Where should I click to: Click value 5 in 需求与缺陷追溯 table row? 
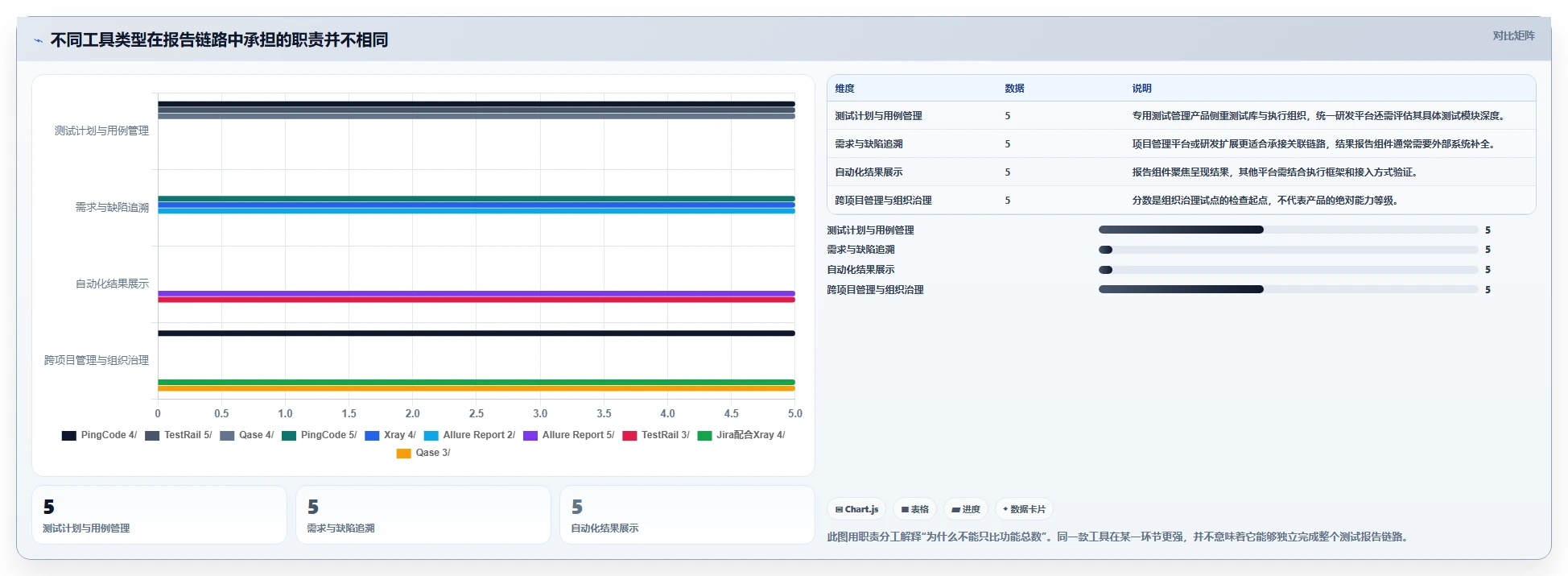1008,144
